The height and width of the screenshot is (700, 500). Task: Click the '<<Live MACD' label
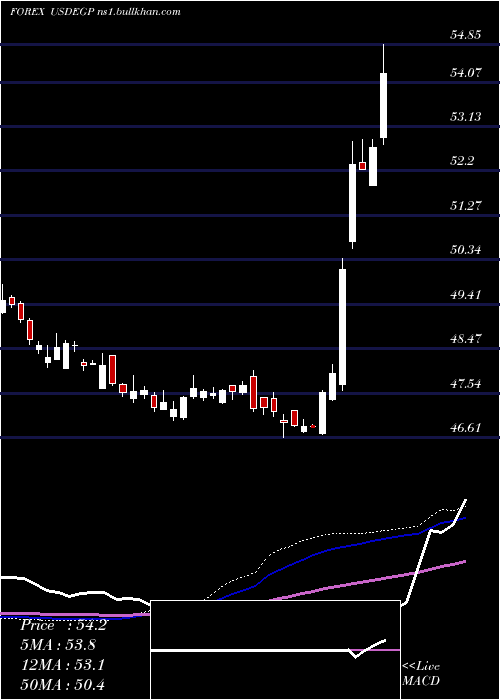click(x=421, y=673)
